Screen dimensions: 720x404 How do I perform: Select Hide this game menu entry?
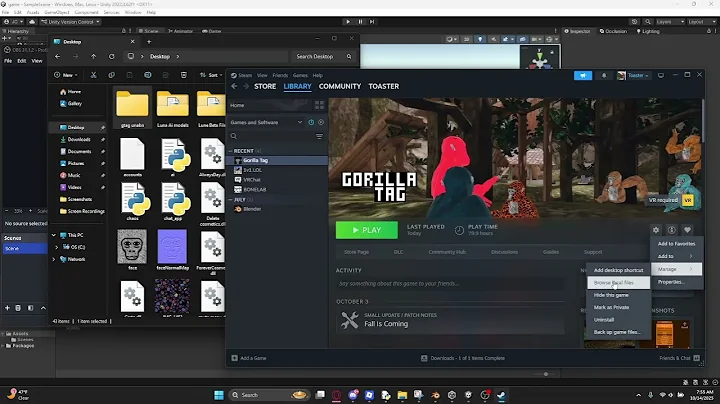[618, 295]
